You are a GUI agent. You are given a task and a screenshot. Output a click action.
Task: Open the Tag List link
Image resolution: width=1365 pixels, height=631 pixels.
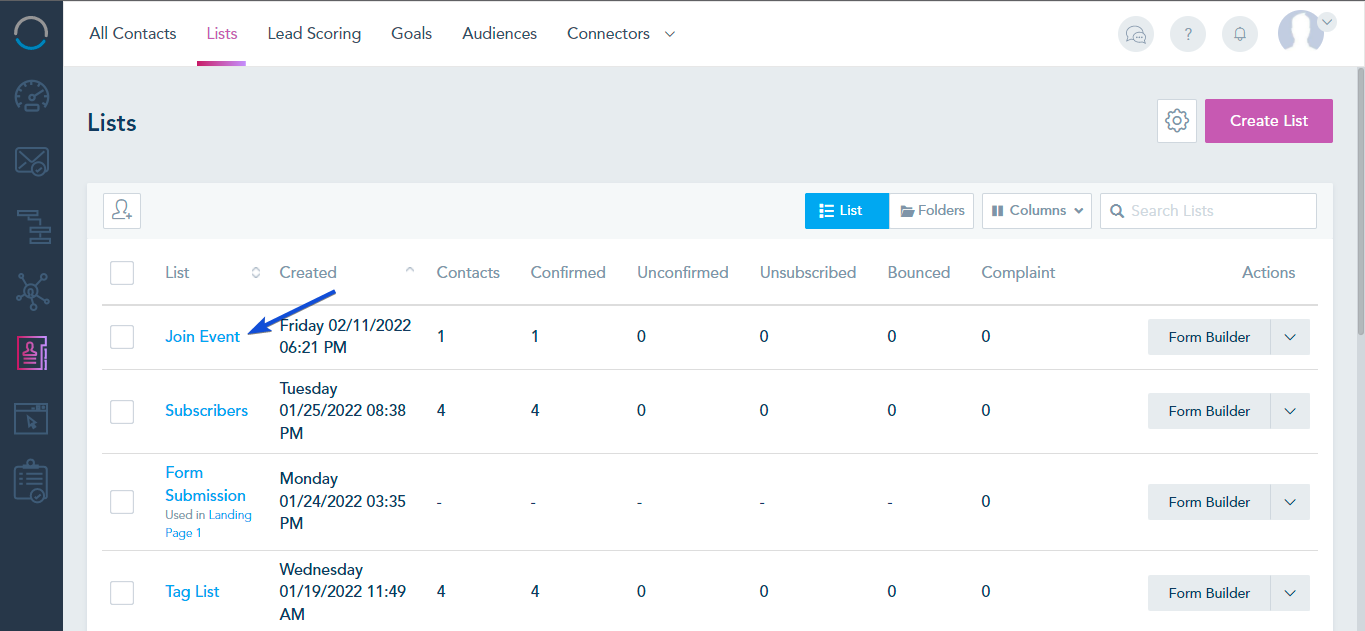192,592
